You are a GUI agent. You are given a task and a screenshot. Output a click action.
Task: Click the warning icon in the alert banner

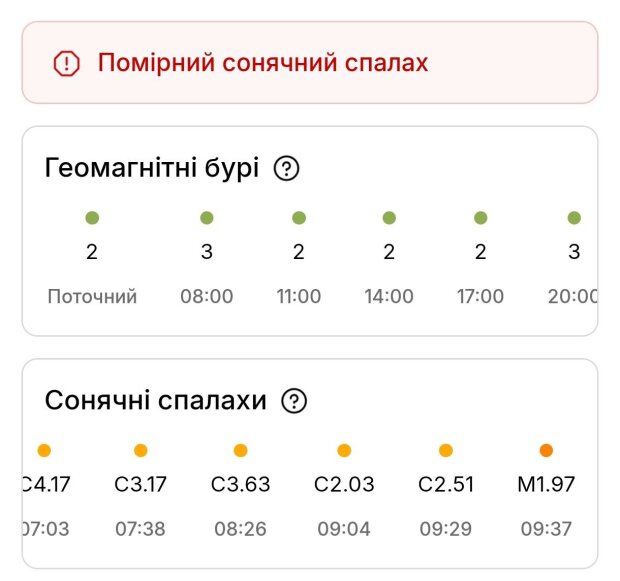pos(66,64)
